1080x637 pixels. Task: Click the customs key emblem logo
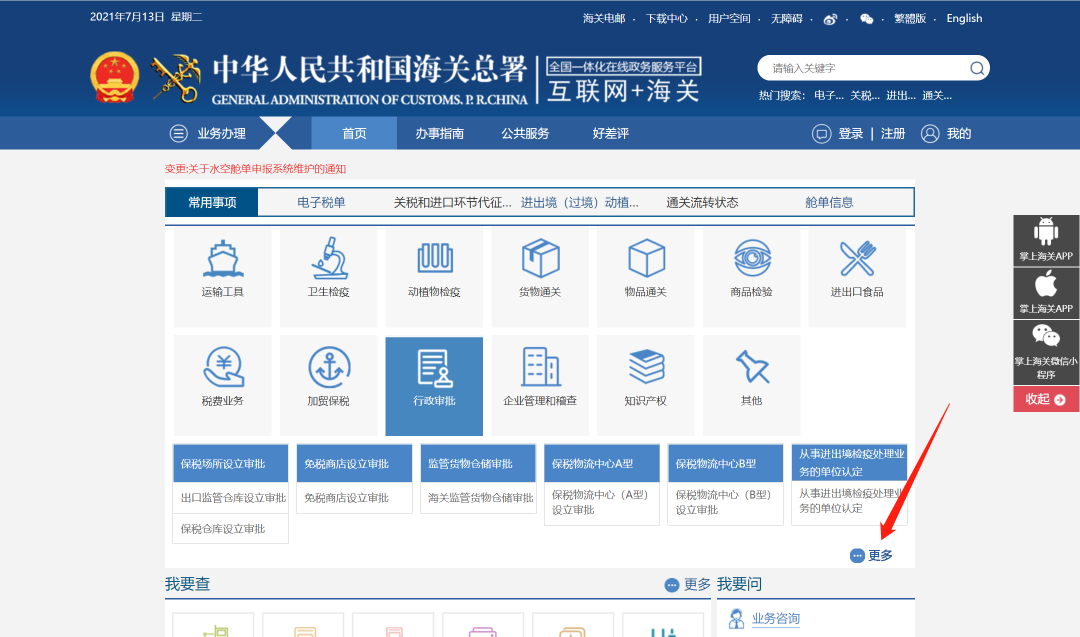point(176,78)
